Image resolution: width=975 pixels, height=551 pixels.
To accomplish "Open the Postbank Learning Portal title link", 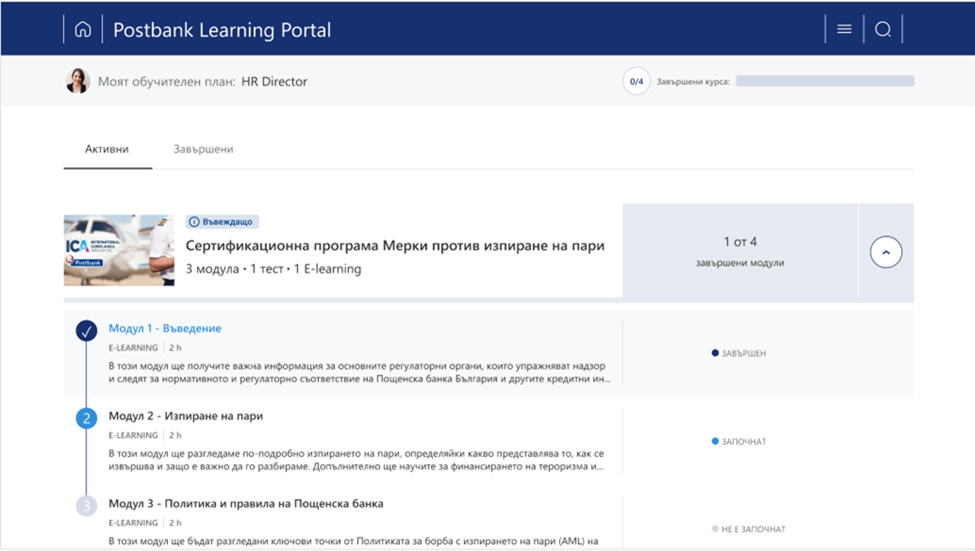I will [x=222, y=30].
